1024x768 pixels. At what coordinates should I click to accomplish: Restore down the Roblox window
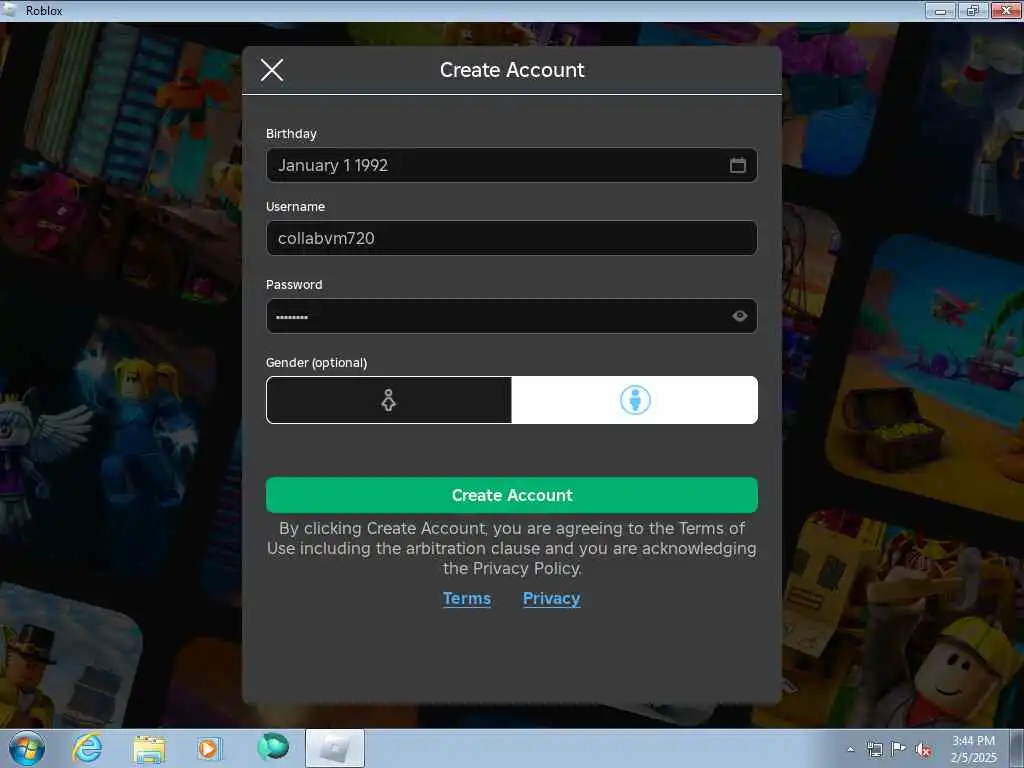pyautogui.click(x=972, y=10)
